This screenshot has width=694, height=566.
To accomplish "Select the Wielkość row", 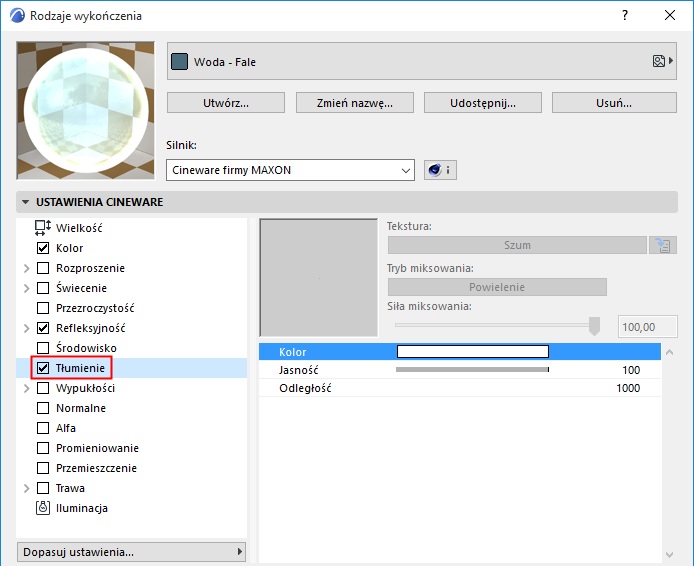I will click(x=131, y=228).
